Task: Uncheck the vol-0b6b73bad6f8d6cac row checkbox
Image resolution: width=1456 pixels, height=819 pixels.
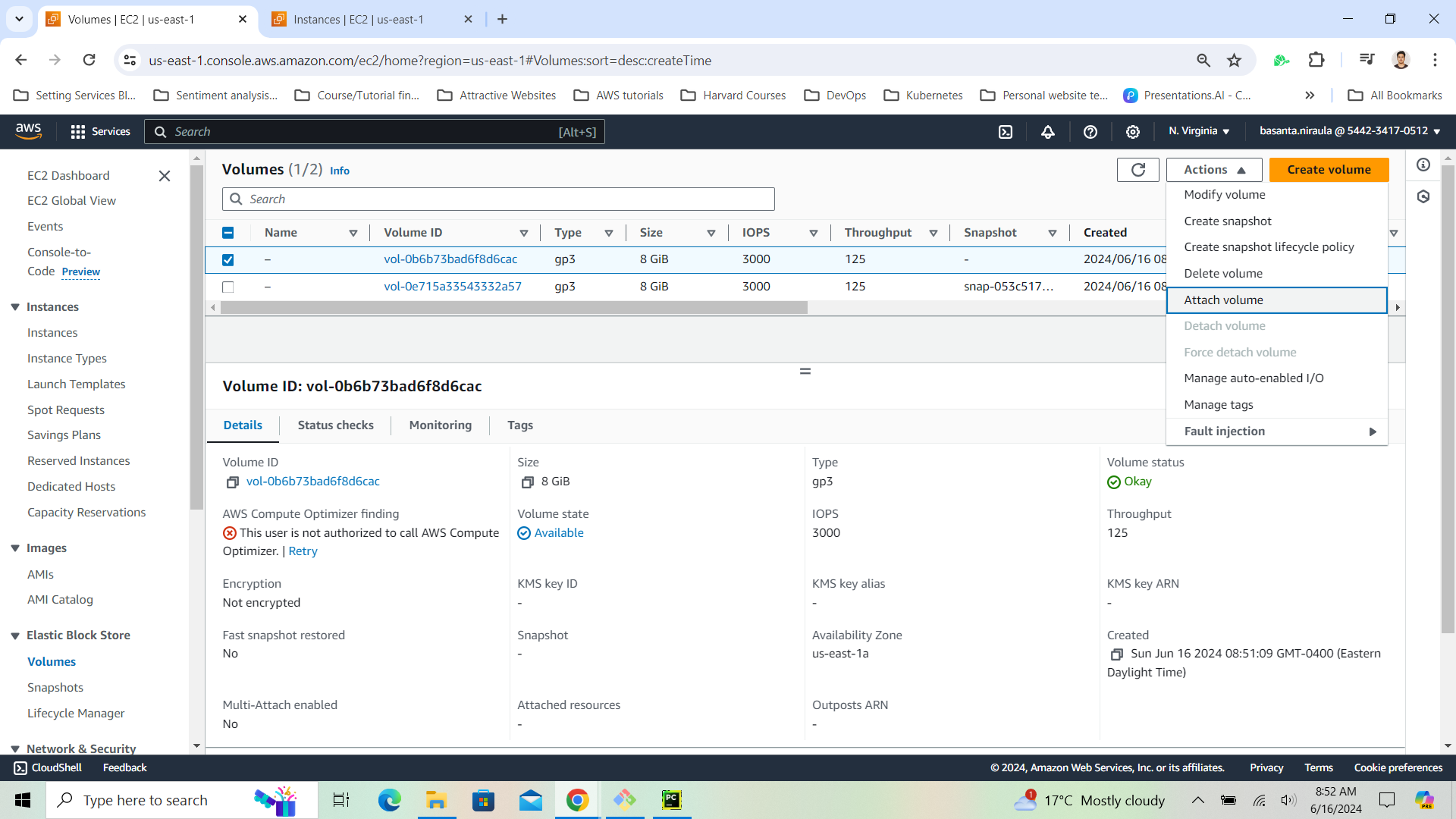Action: 227,260
